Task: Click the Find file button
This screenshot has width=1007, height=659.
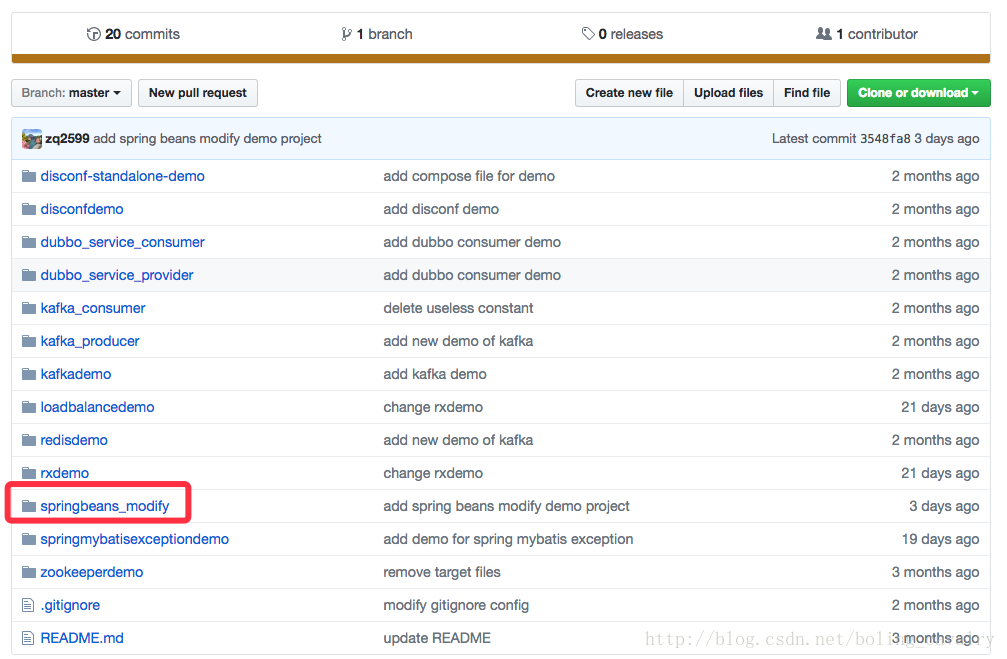Action: (807, 93)
